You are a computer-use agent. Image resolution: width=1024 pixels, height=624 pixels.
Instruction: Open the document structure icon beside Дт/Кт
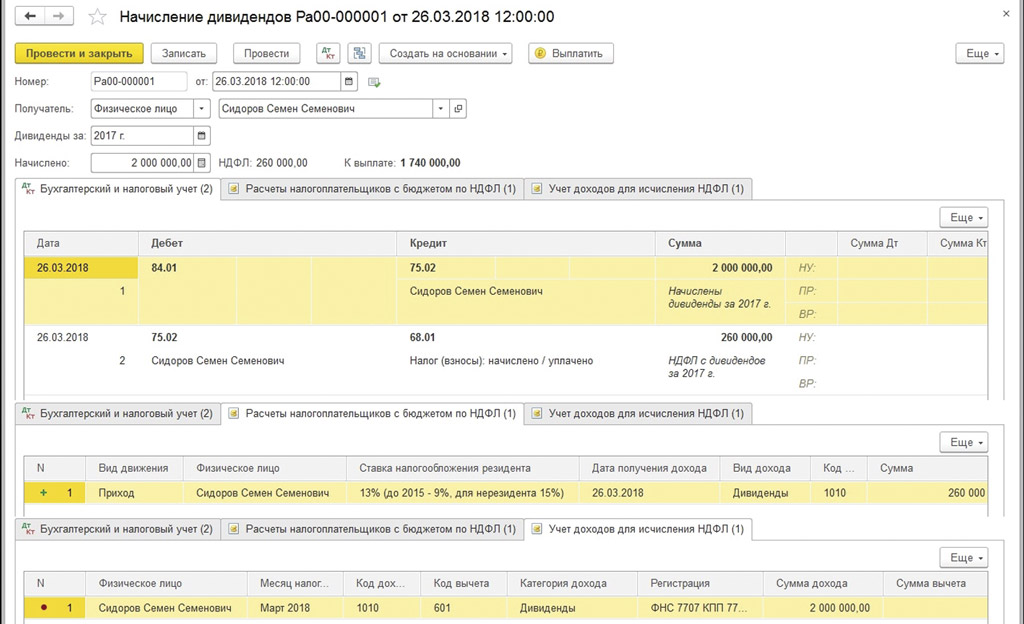click(359, 54)
